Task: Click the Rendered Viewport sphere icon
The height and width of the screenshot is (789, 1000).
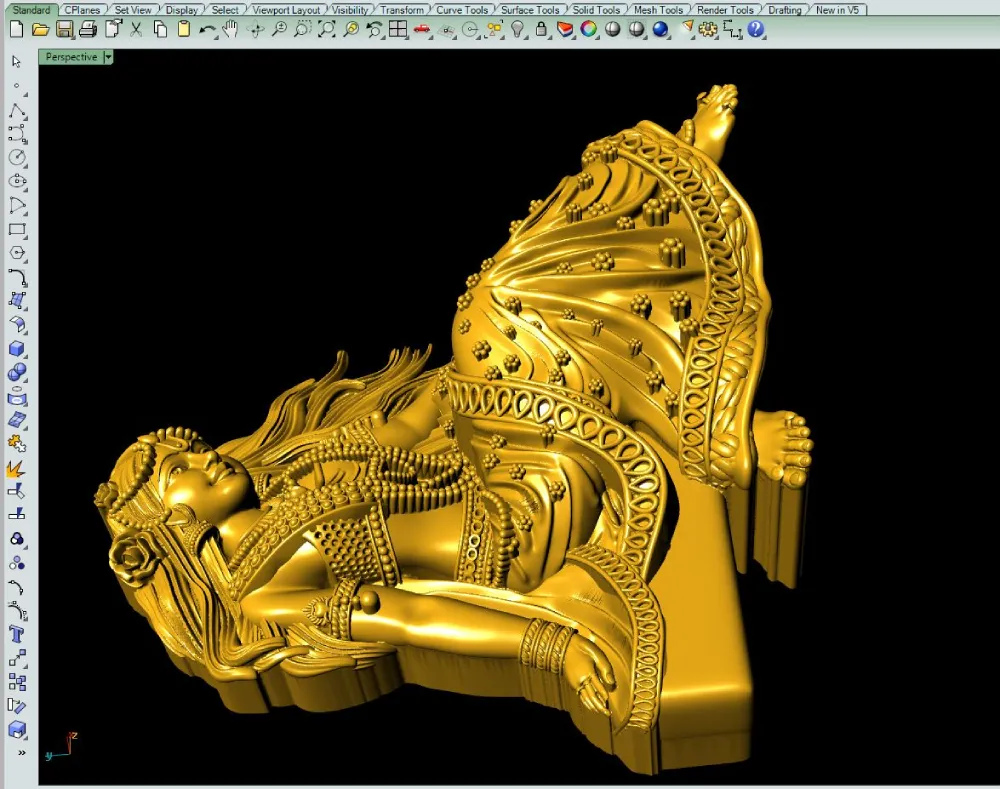Action: 636,29
